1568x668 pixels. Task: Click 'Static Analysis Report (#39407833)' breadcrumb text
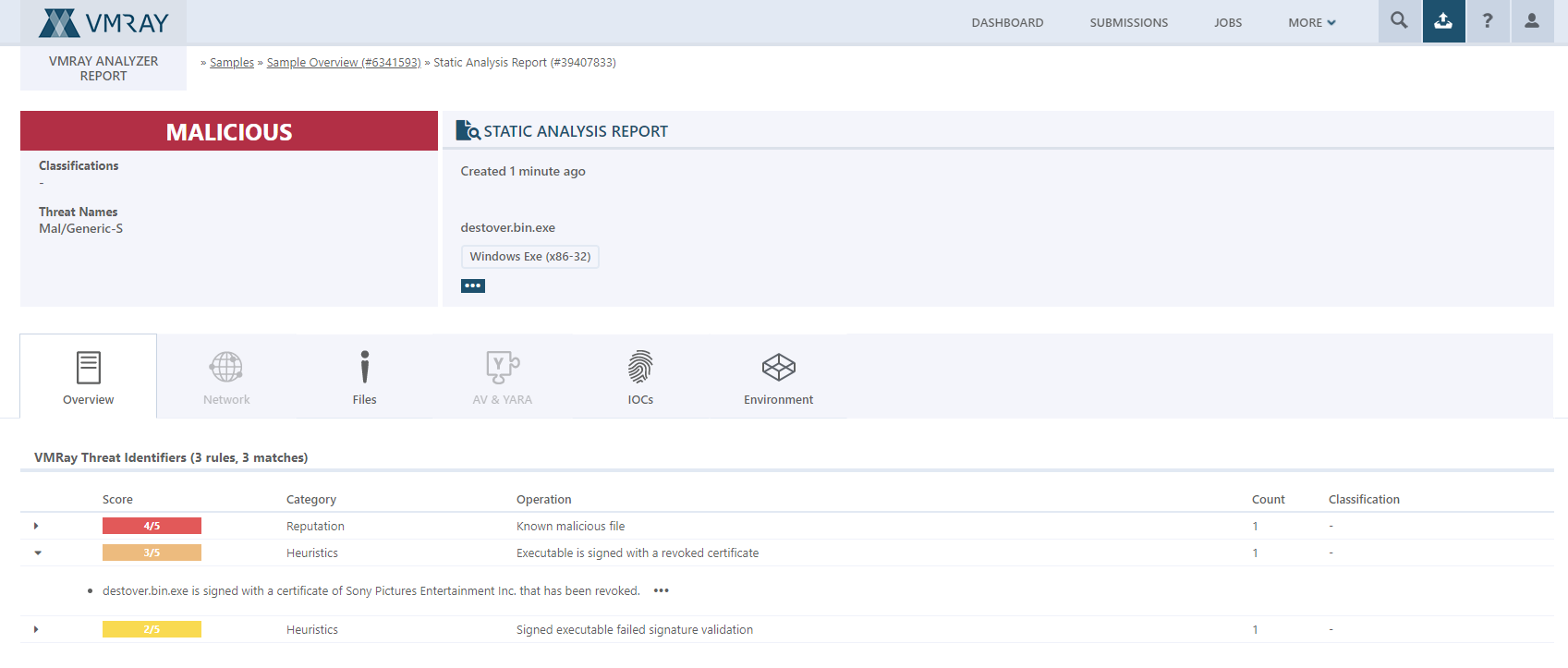pos(525,63)
